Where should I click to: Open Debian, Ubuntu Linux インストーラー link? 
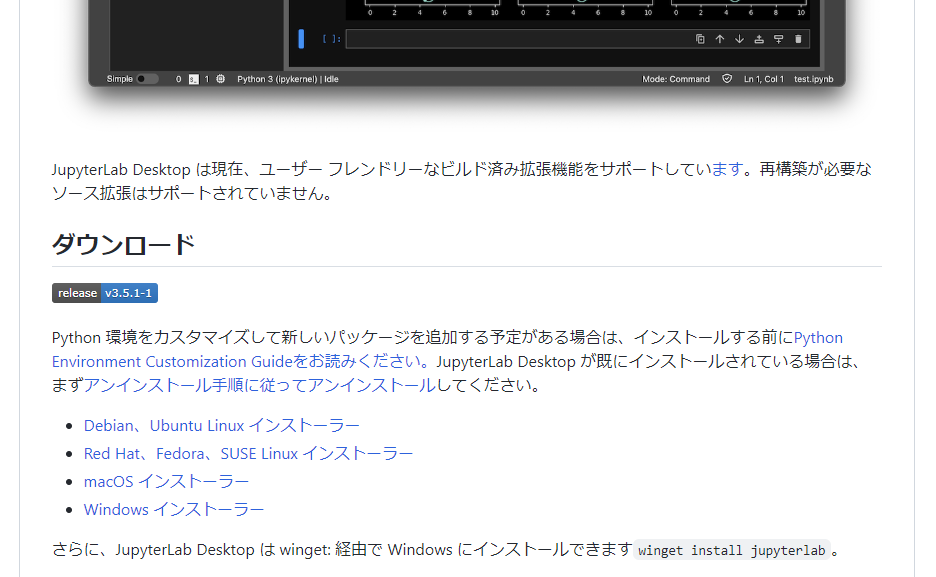coord(221,426)
